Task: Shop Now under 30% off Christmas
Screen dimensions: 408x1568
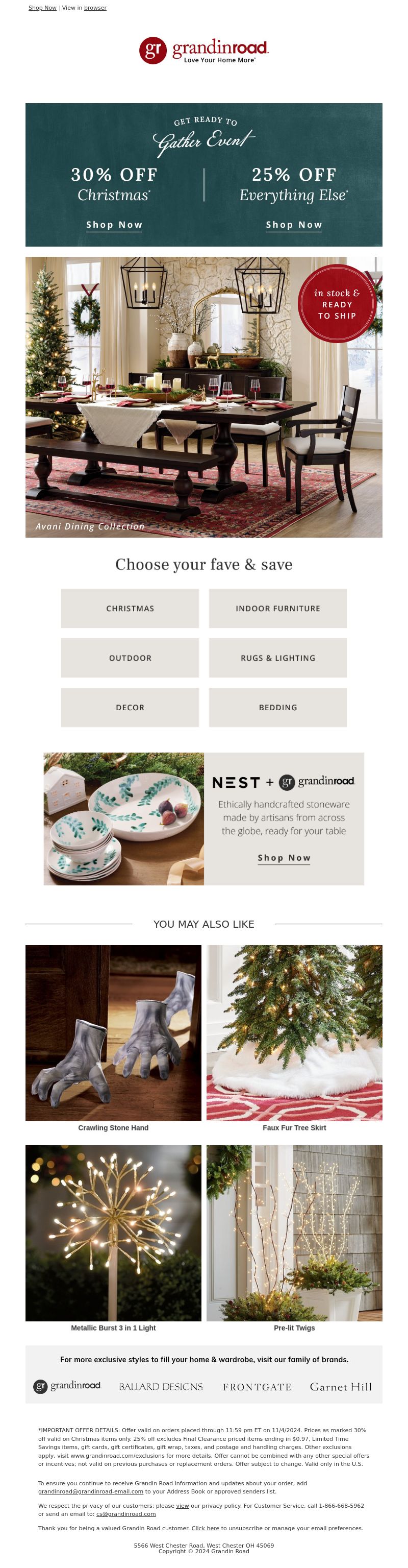Action: pyautogui.click(x=114, y=225)
